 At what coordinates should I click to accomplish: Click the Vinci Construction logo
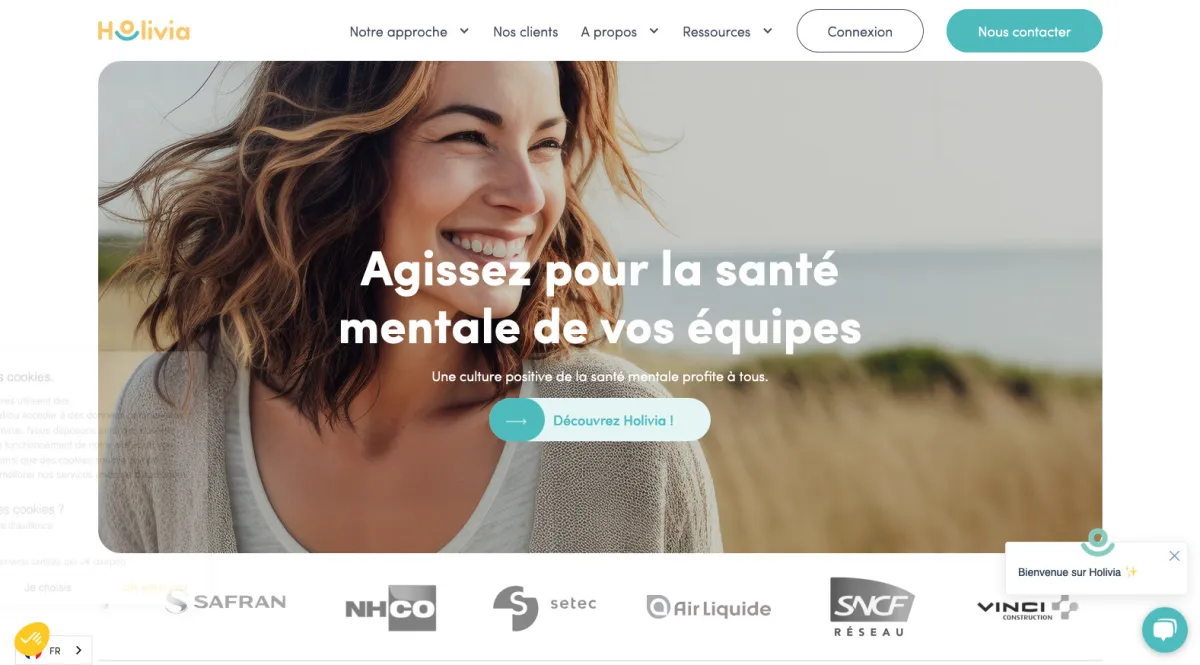click(x=1027, y=608)
